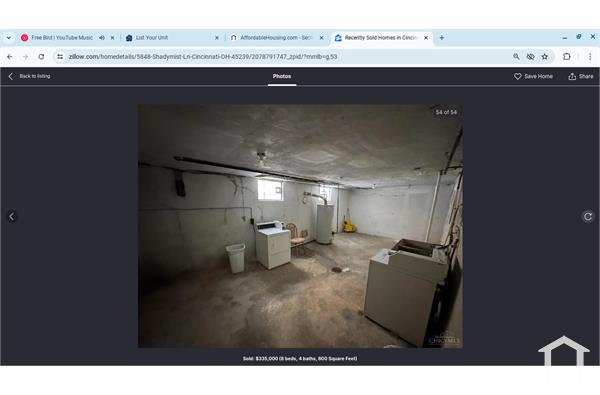Switch to AffordableHousing.com tab
This screenshot has width=600, height=395.
tap(276, 38)
